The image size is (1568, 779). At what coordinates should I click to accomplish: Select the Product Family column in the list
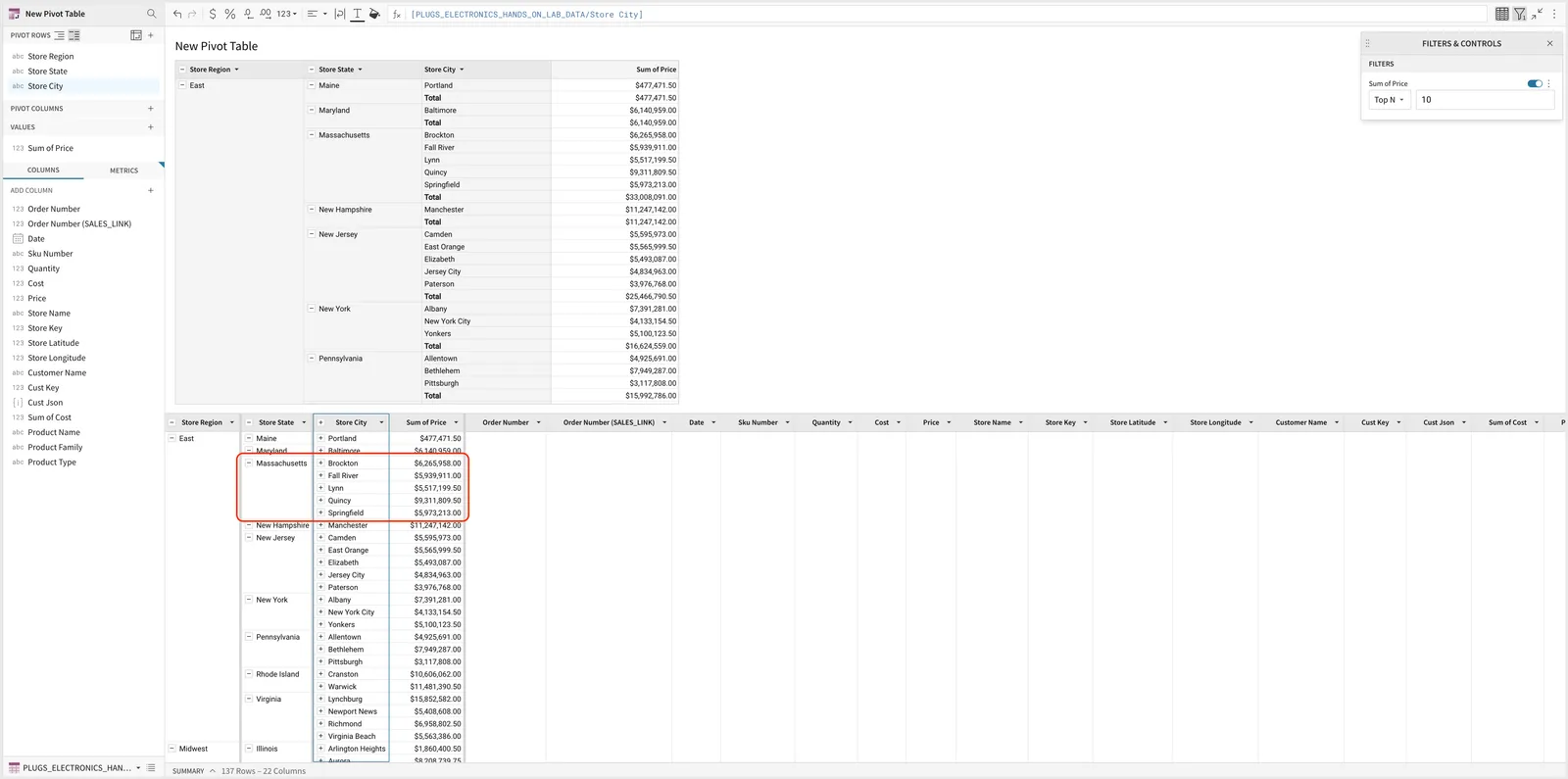55,447
